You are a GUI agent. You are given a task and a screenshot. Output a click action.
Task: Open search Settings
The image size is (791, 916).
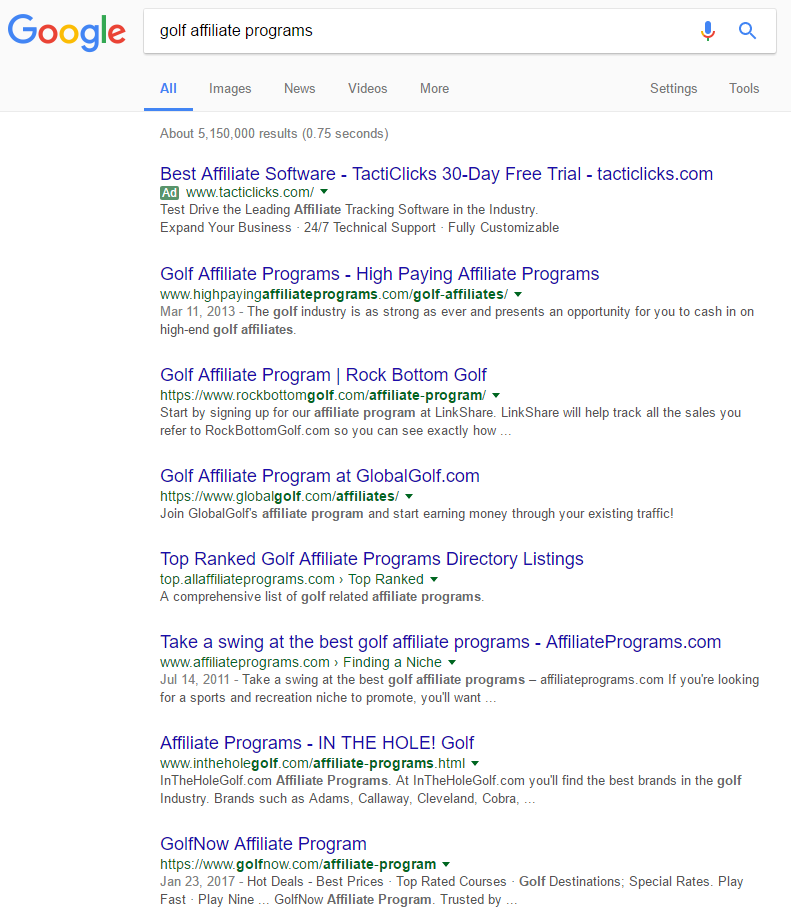tap(674, 88)
